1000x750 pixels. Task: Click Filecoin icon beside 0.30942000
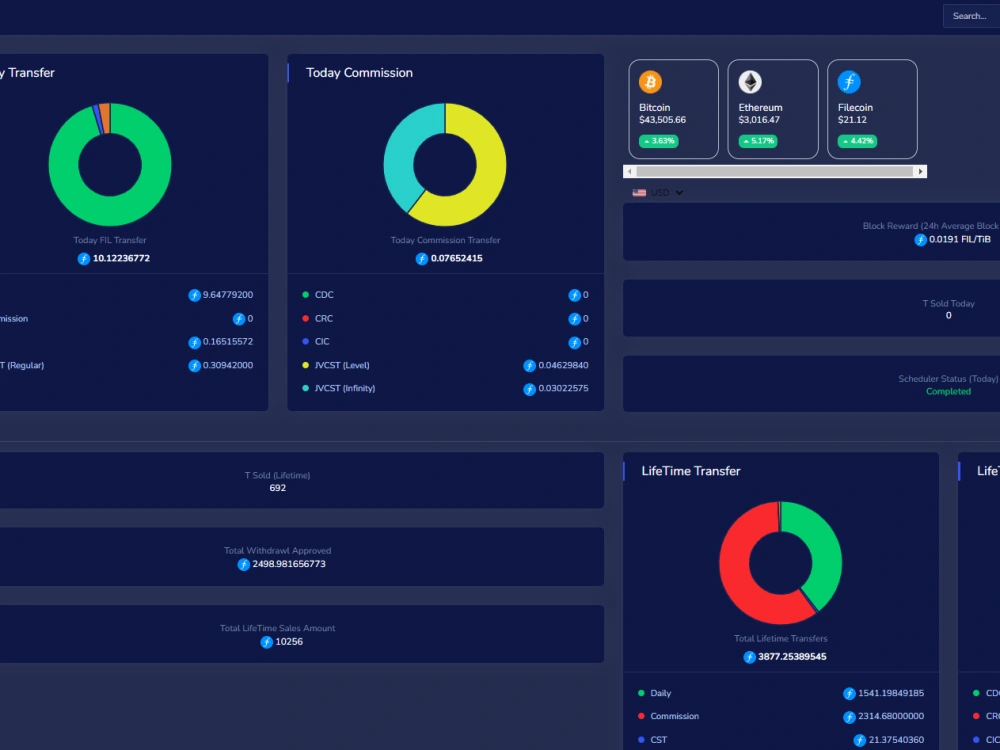click(195, 365)
